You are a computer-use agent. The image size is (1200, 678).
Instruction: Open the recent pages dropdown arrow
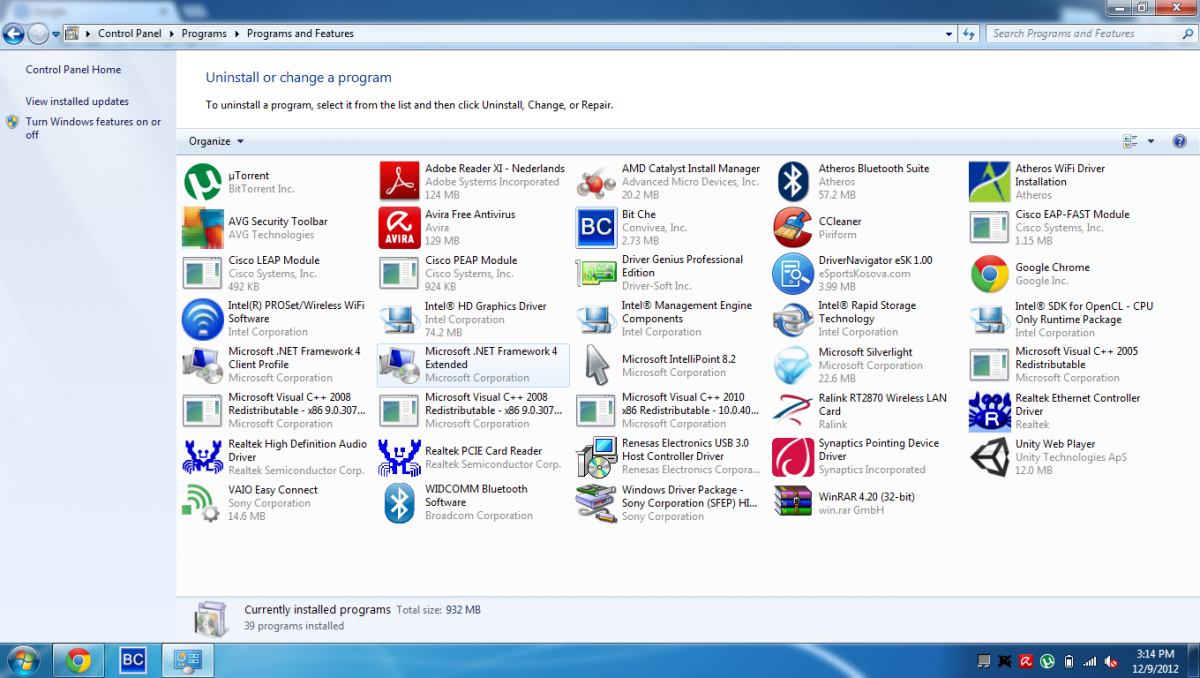56,34
